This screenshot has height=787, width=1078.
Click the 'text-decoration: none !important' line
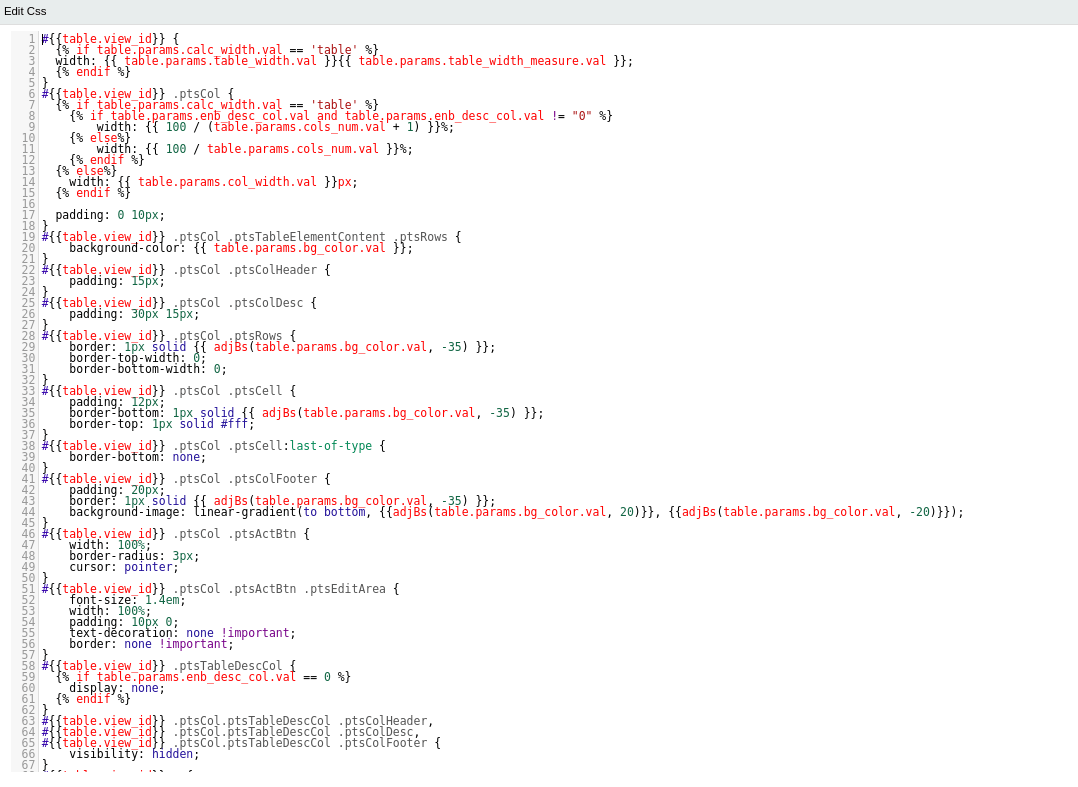182,633
